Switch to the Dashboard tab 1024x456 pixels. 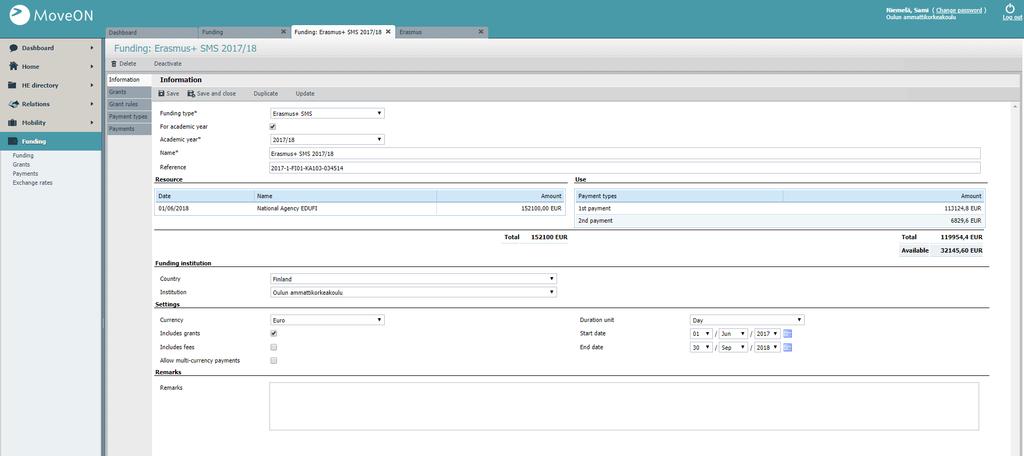151,32
